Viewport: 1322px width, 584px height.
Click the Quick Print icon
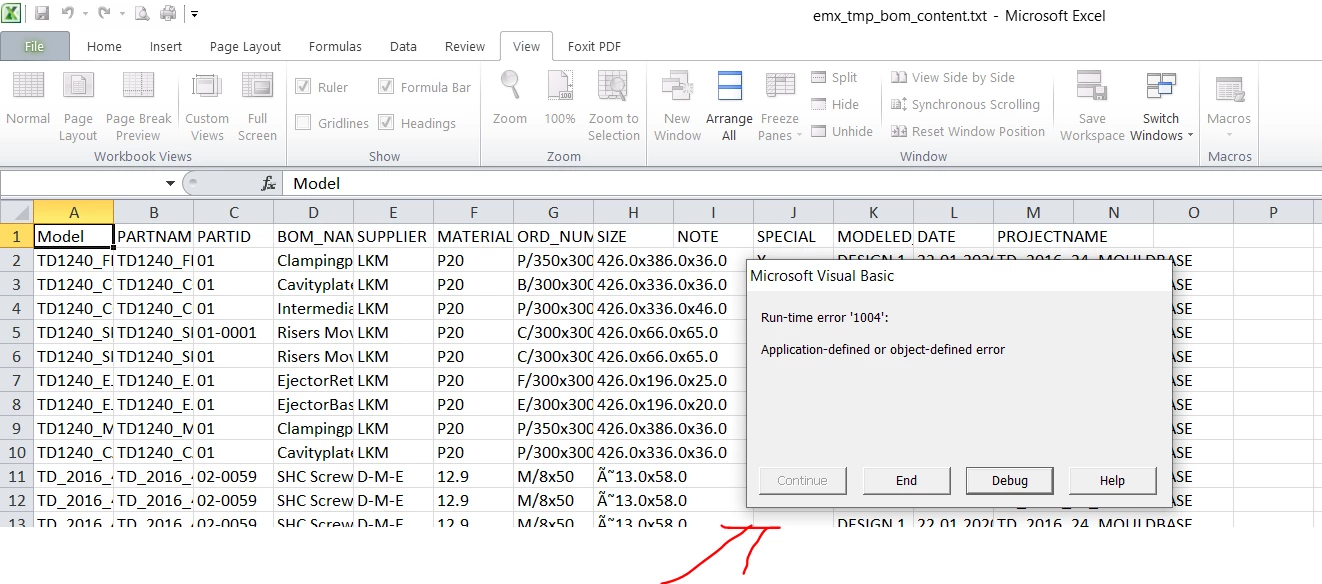[168, 14]
